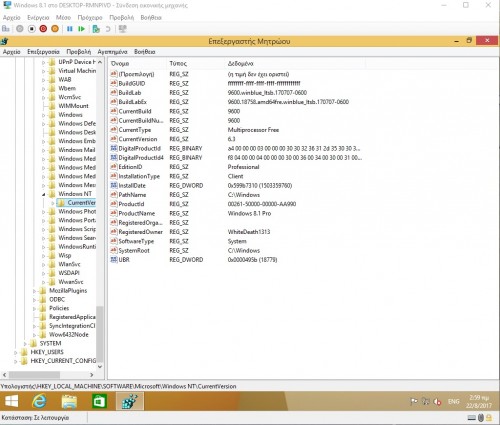Viewport: 500px width, 425px height.
Task: Click the Τύπος column header
Action: pyautogui.click(x=196, y=63)
